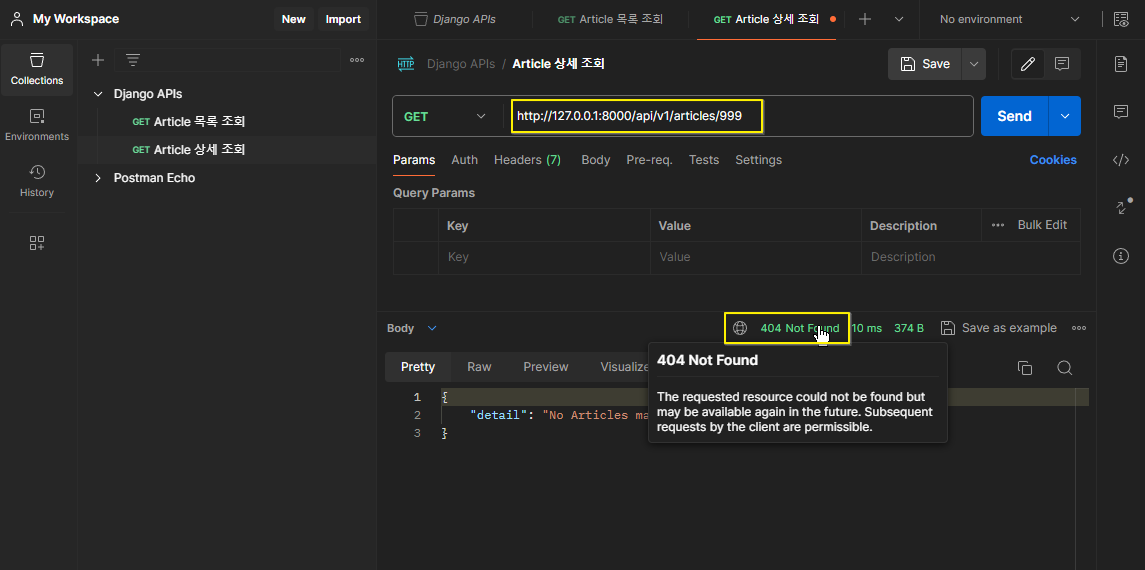Viewport: 1145px width, 570px height.
Task: Click the Send button
Action: coord(1014,116)
